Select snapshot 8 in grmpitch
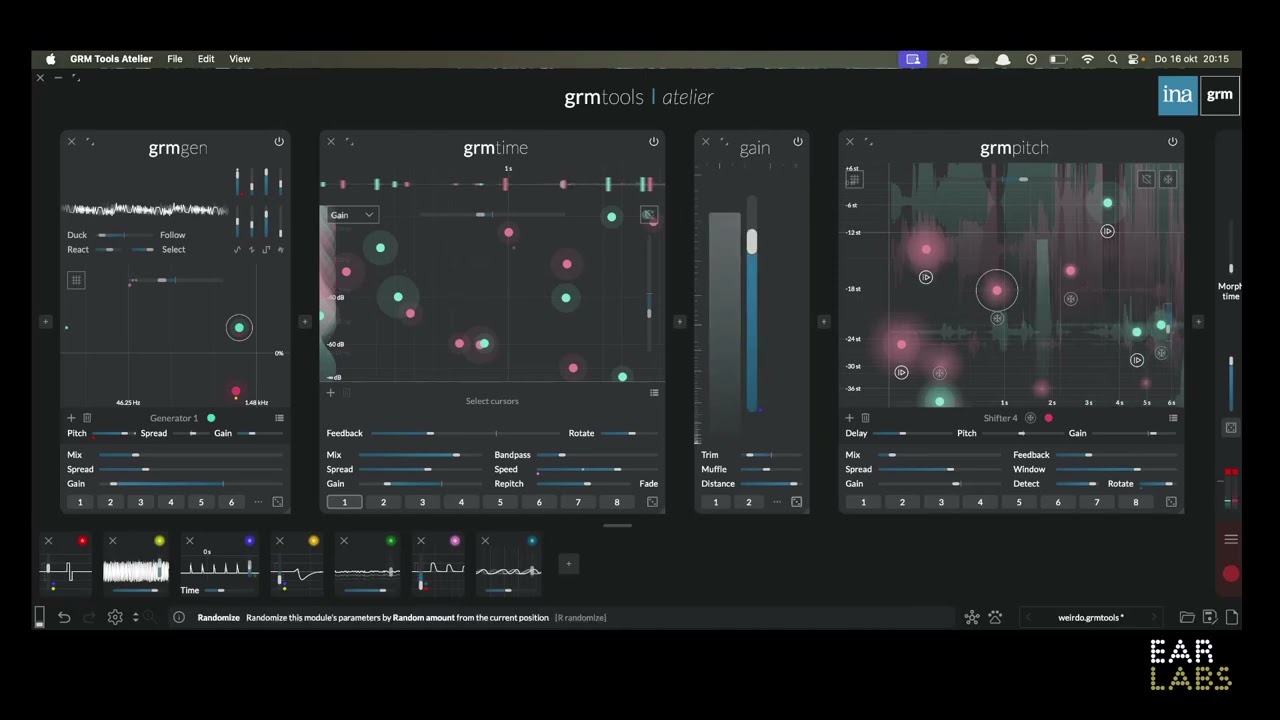The image size is (1280, 720). point(1135,502)
